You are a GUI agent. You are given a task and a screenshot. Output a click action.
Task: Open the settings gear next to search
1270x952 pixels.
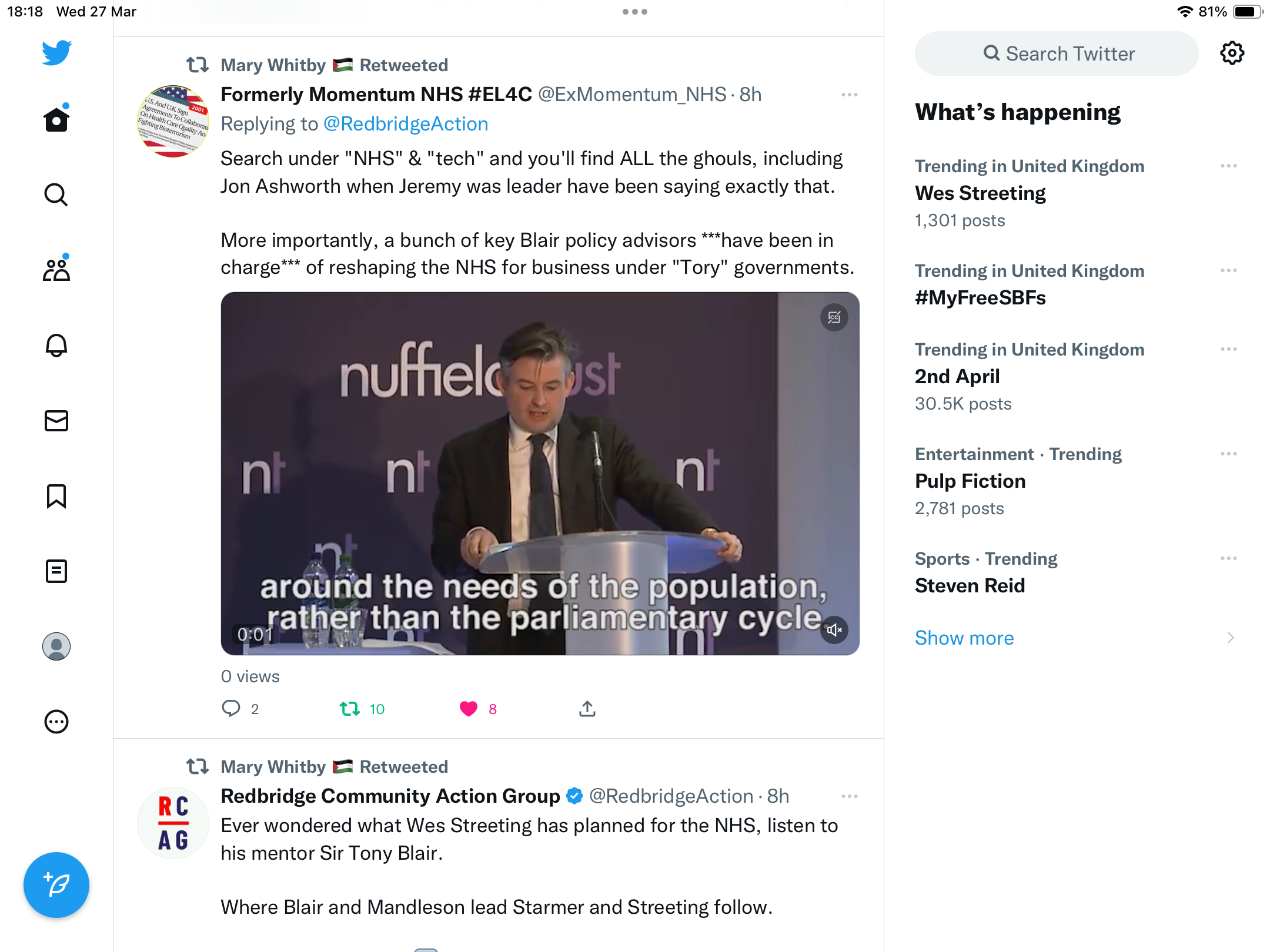pyautogui.click(x=1232, y=53)
